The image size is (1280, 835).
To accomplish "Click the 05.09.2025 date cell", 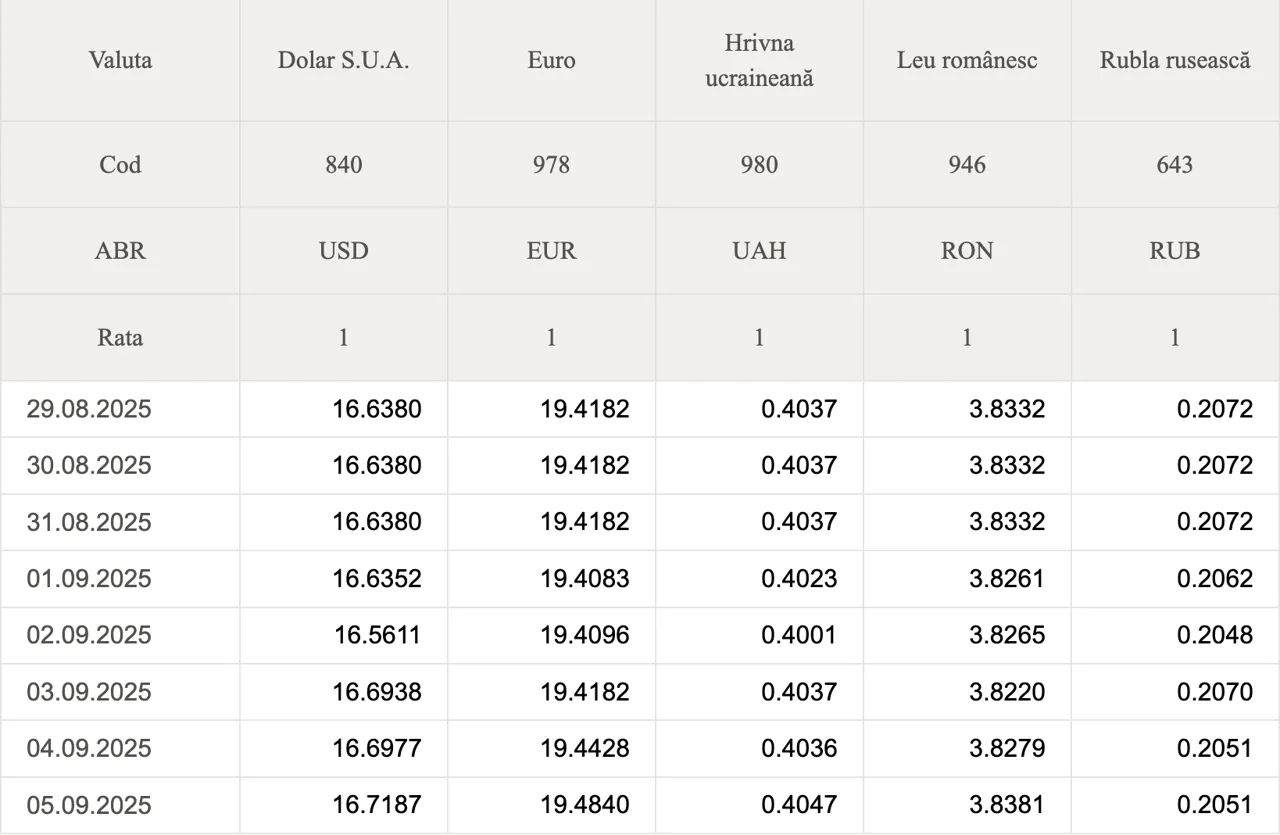I will (x=120, y=805).
